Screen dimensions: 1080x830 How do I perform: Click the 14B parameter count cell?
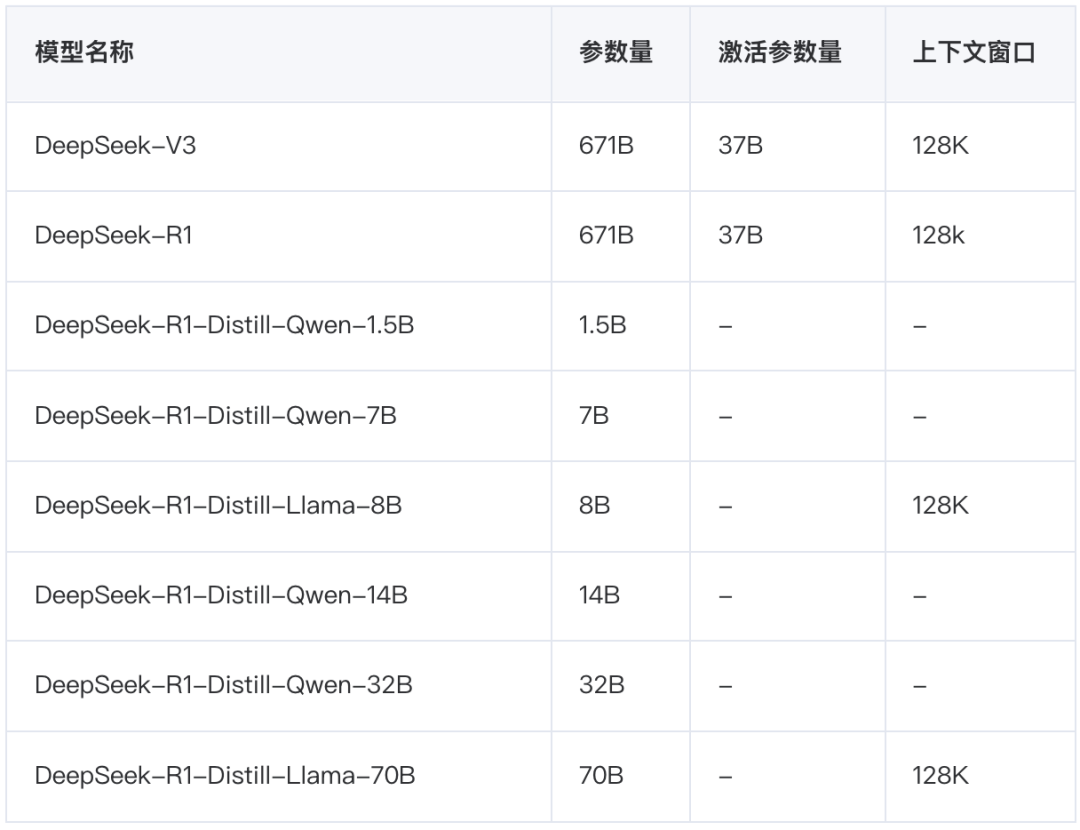(x=599, y=596)
